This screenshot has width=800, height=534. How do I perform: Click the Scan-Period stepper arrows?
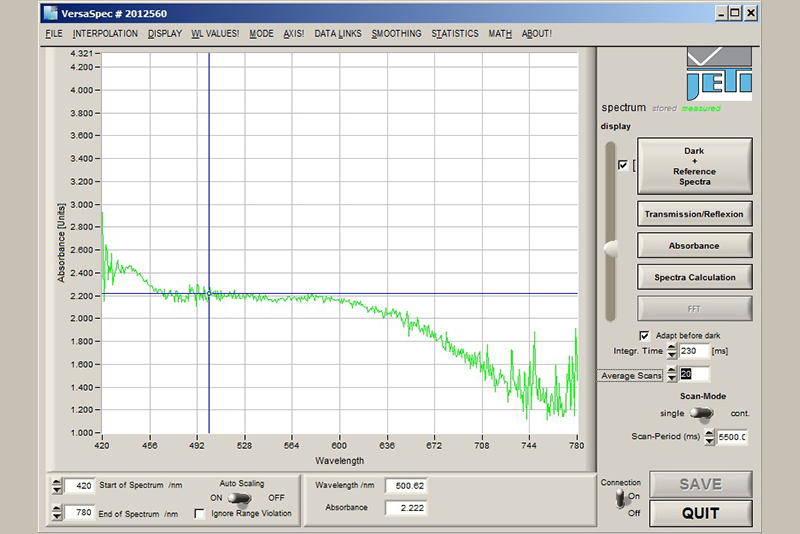[709, 437]
